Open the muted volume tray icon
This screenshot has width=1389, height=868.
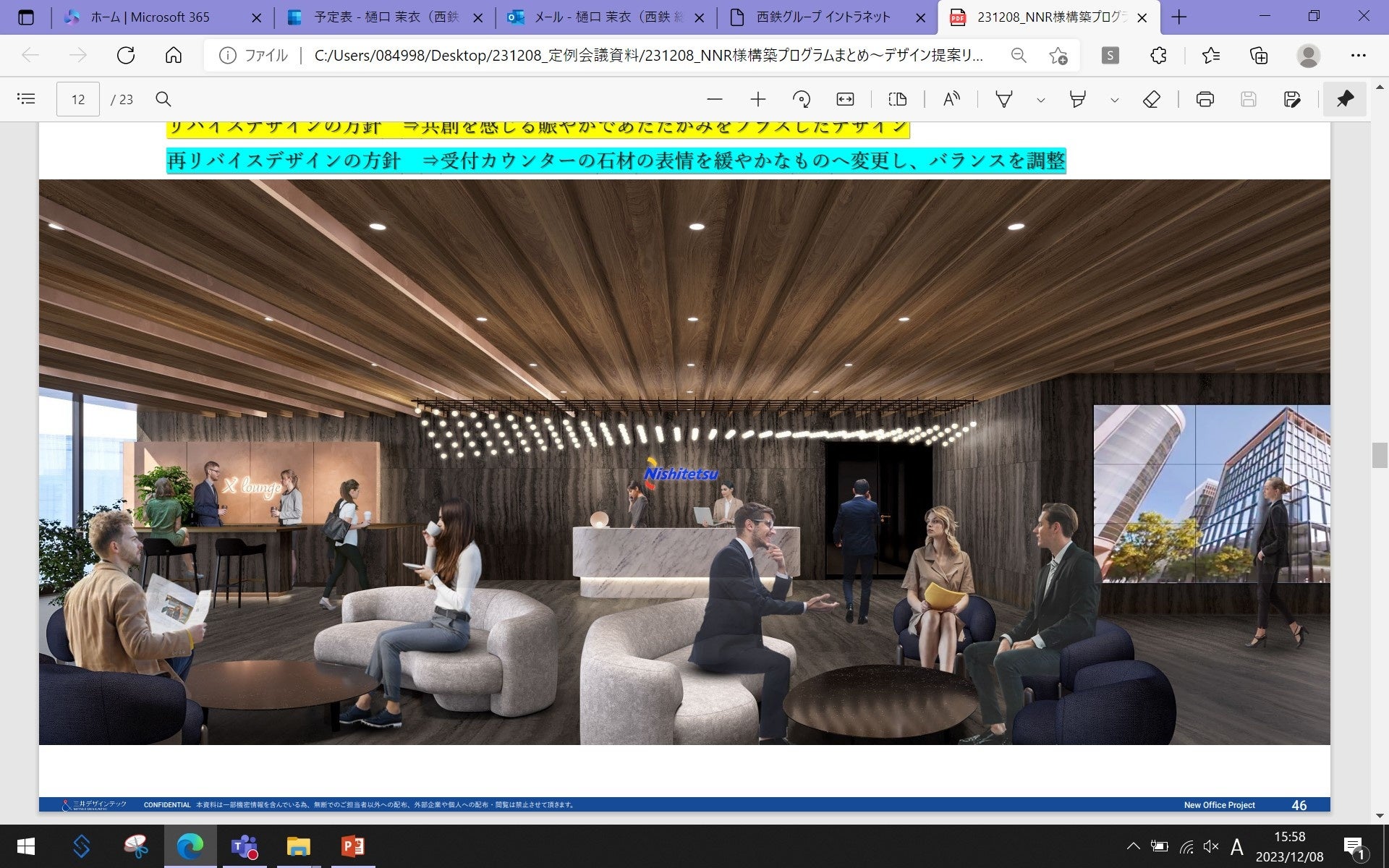point(1211,846)
